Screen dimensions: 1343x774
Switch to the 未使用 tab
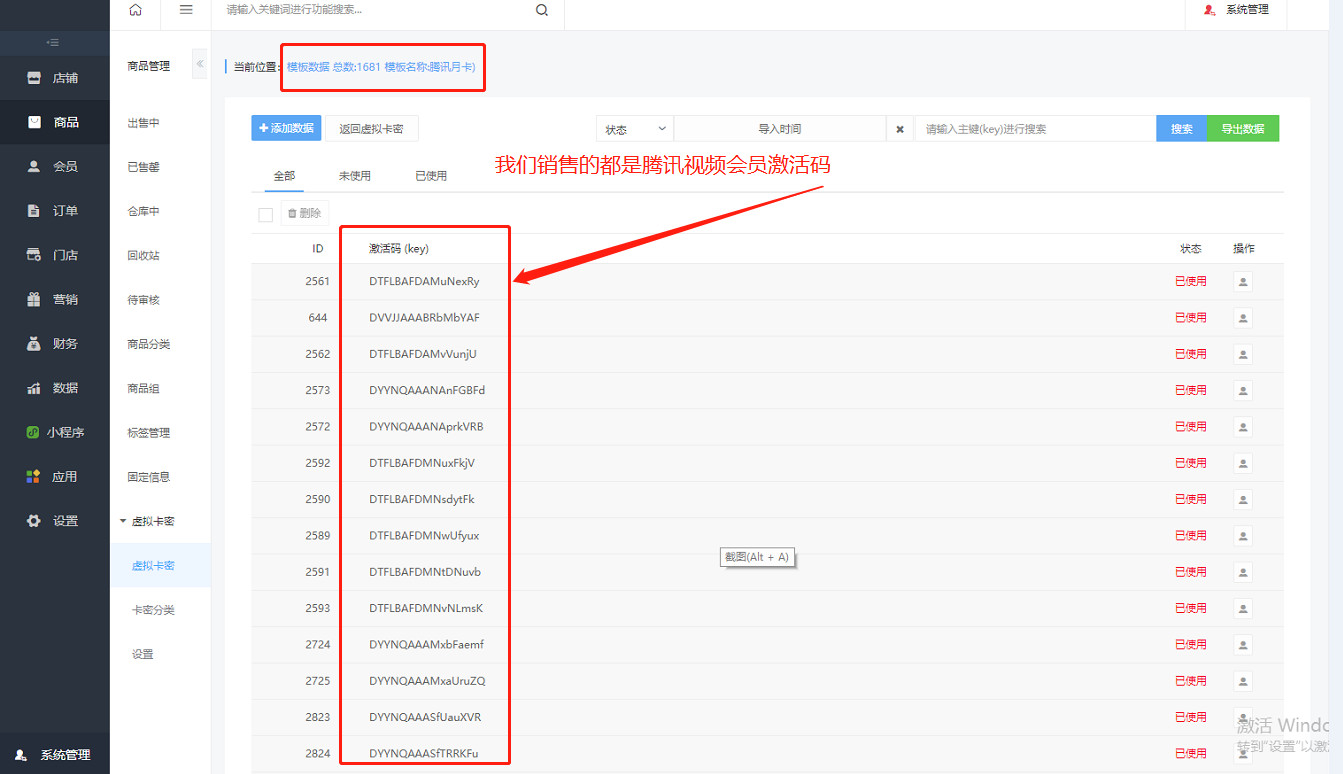354,176
